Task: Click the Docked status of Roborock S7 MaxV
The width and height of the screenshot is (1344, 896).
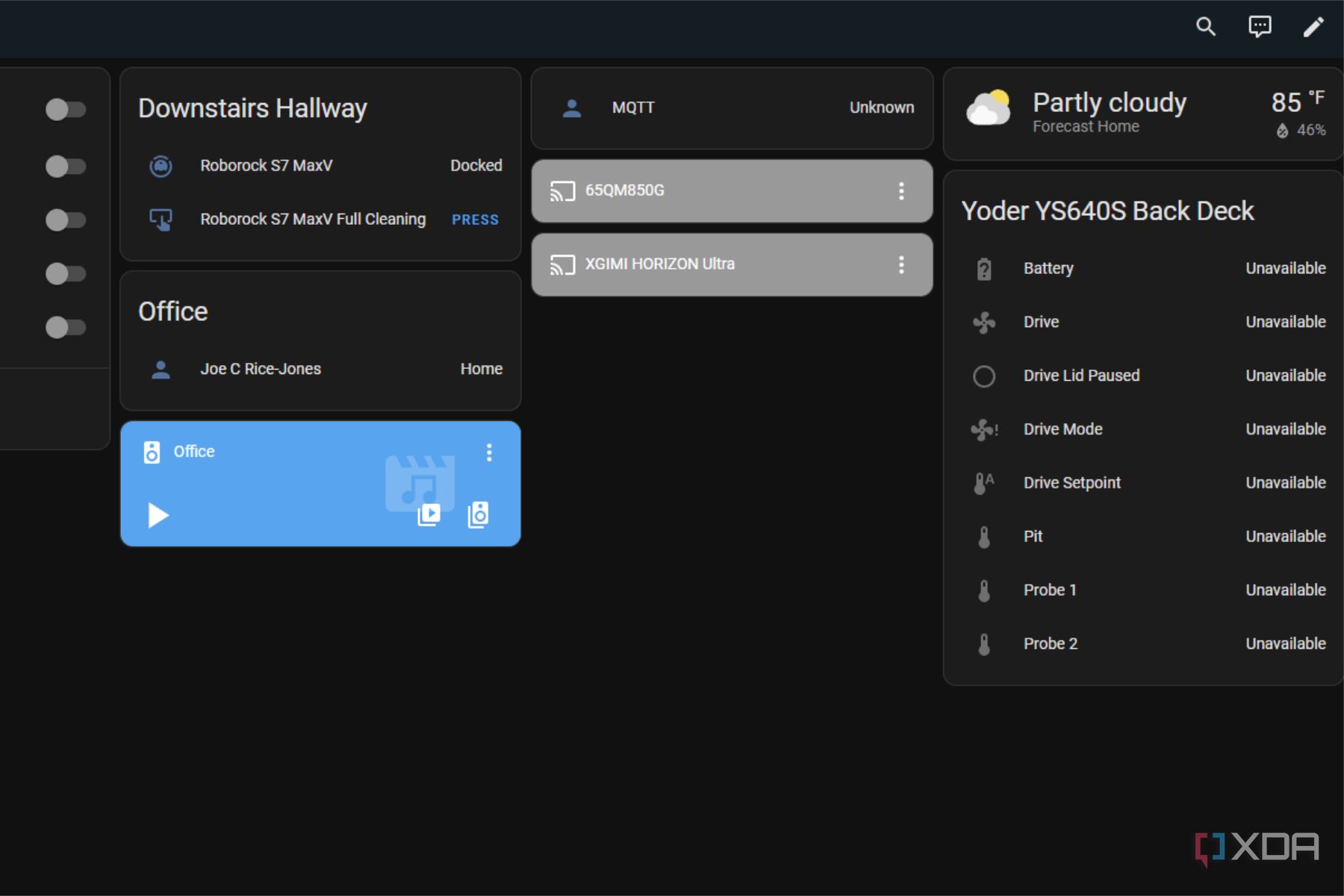Action: coord(476,166)
